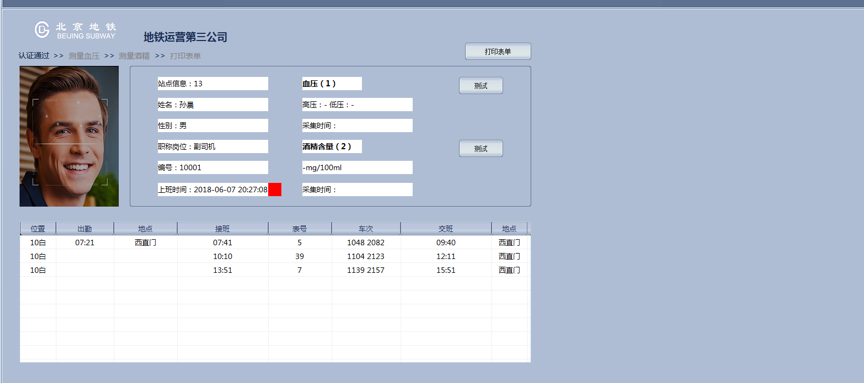
Task: Click the 车次 column header
Action: point(366,228)
